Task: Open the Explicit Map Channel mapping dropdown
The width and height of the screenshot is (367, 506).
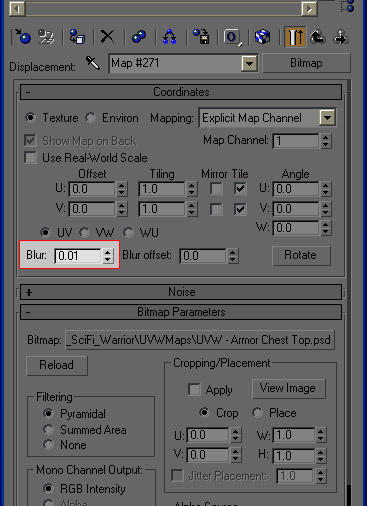Action: [327, 118]
